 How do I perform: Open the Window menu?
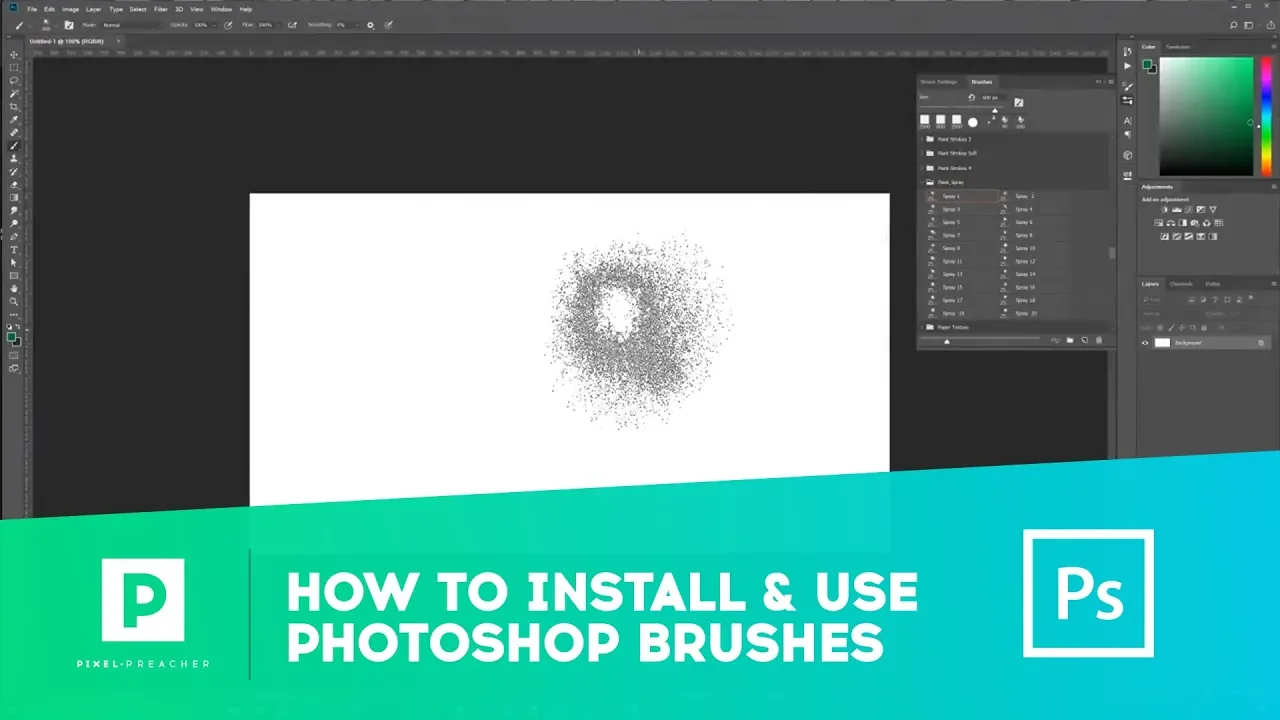point(221,9)
